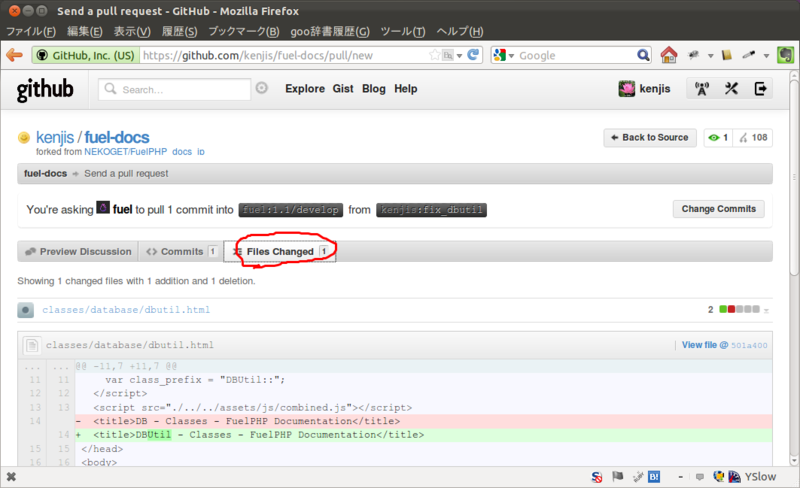Screen dimensions: 800x488
Task: Select head branch kenjis:fix_dbutil
Action: pyautogui.click(x=431, y=210)
